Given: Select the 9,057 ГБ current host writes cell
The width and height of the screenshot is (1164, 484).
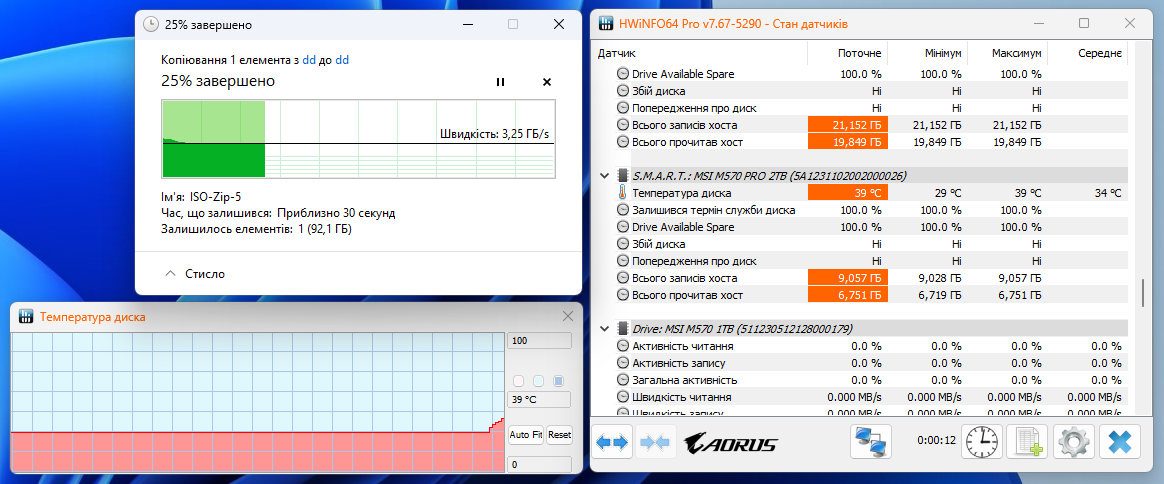Looking at the screenshot, I should click(x=847, y=278).
